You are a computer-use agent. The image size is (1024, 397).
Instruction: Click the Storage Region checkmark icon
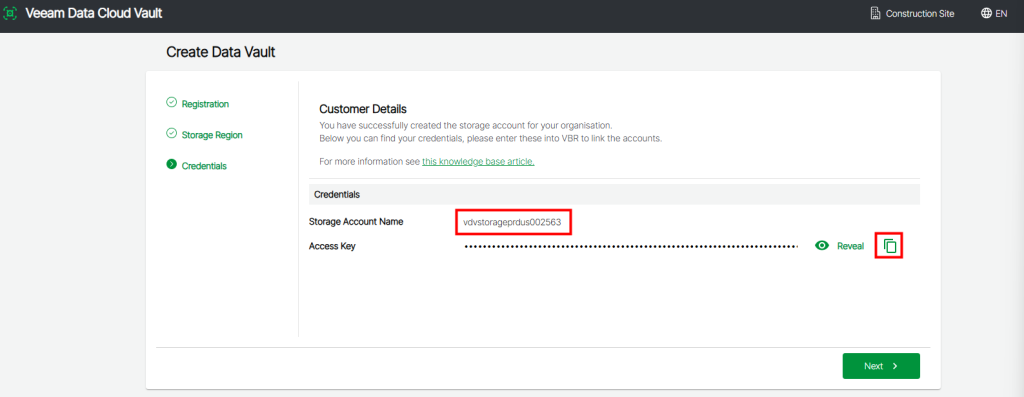171,133
